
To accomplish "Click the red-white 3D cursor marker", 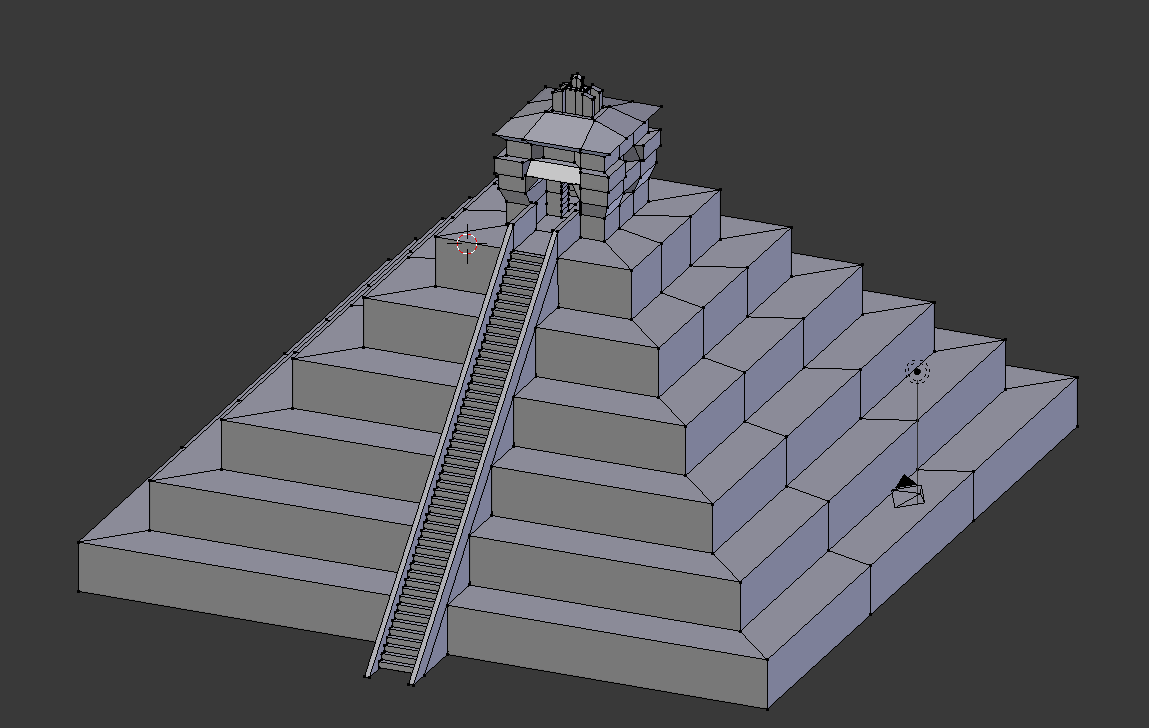I will (467, 243).
